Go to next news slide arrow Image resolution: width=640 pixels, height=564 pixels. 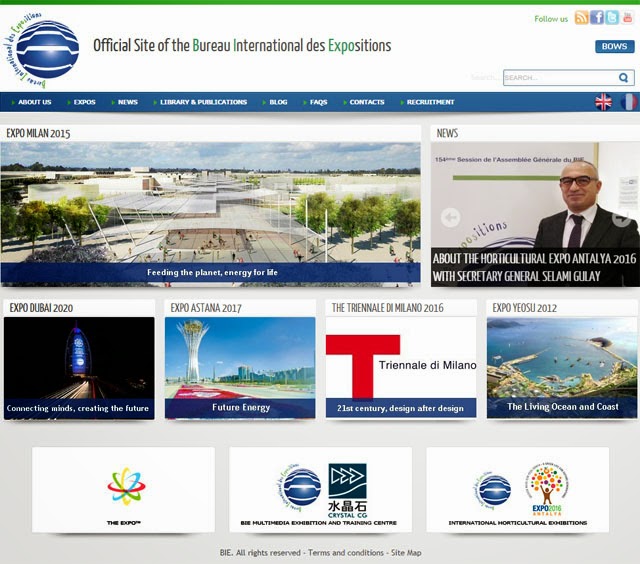622,218
